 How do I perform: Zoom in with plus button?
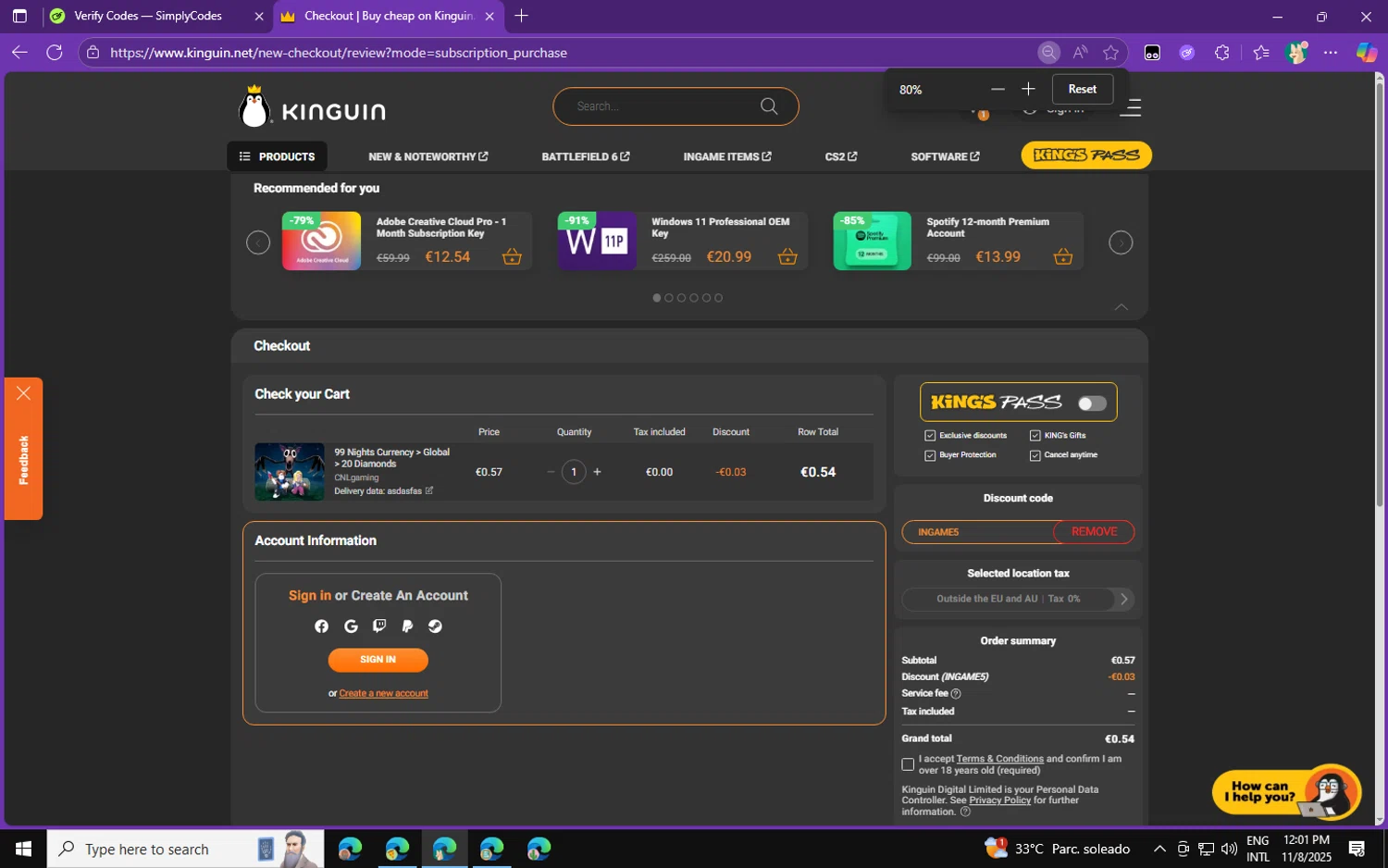1028,89
